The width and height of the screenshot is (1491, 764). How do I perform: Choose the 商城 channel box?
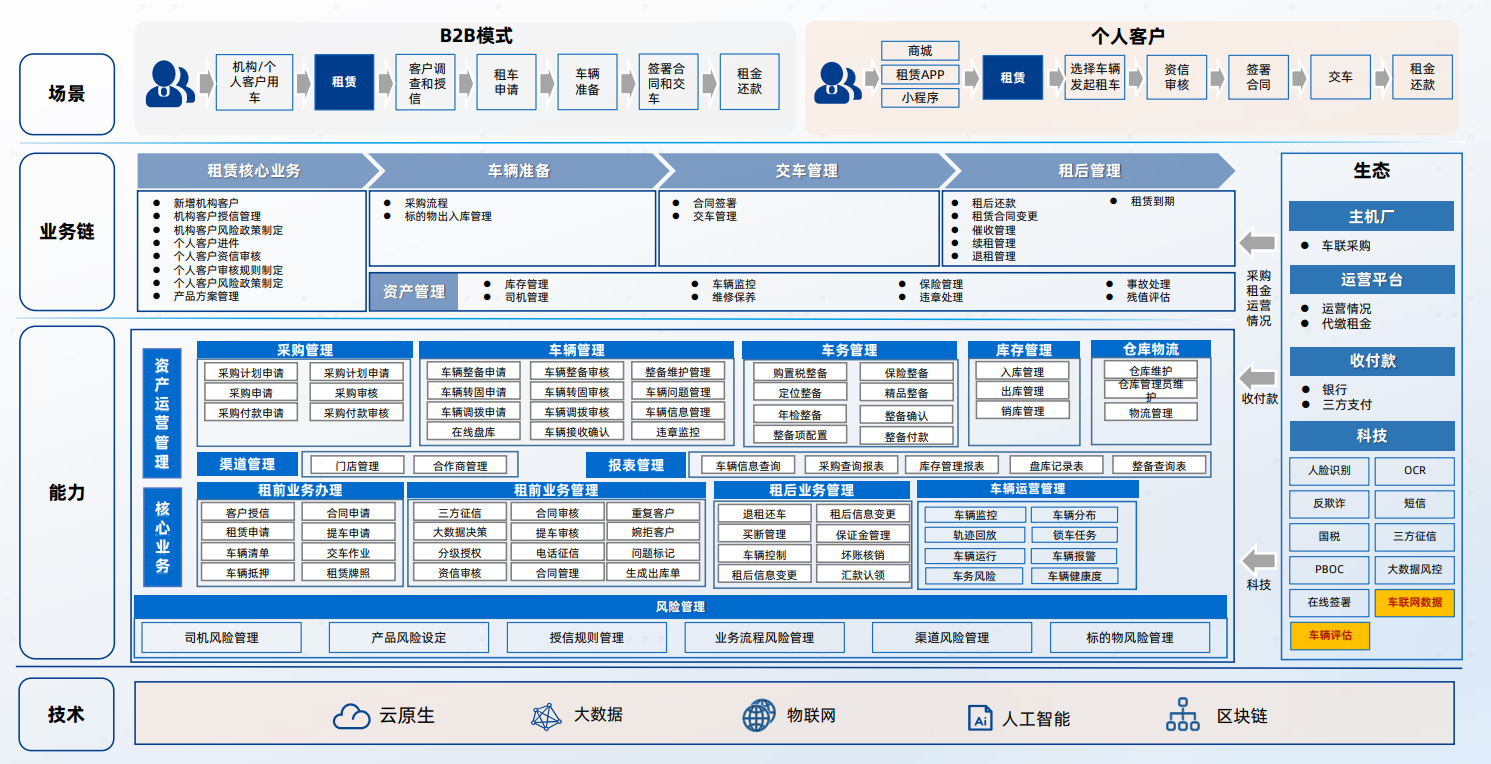(x=920, y=51)
